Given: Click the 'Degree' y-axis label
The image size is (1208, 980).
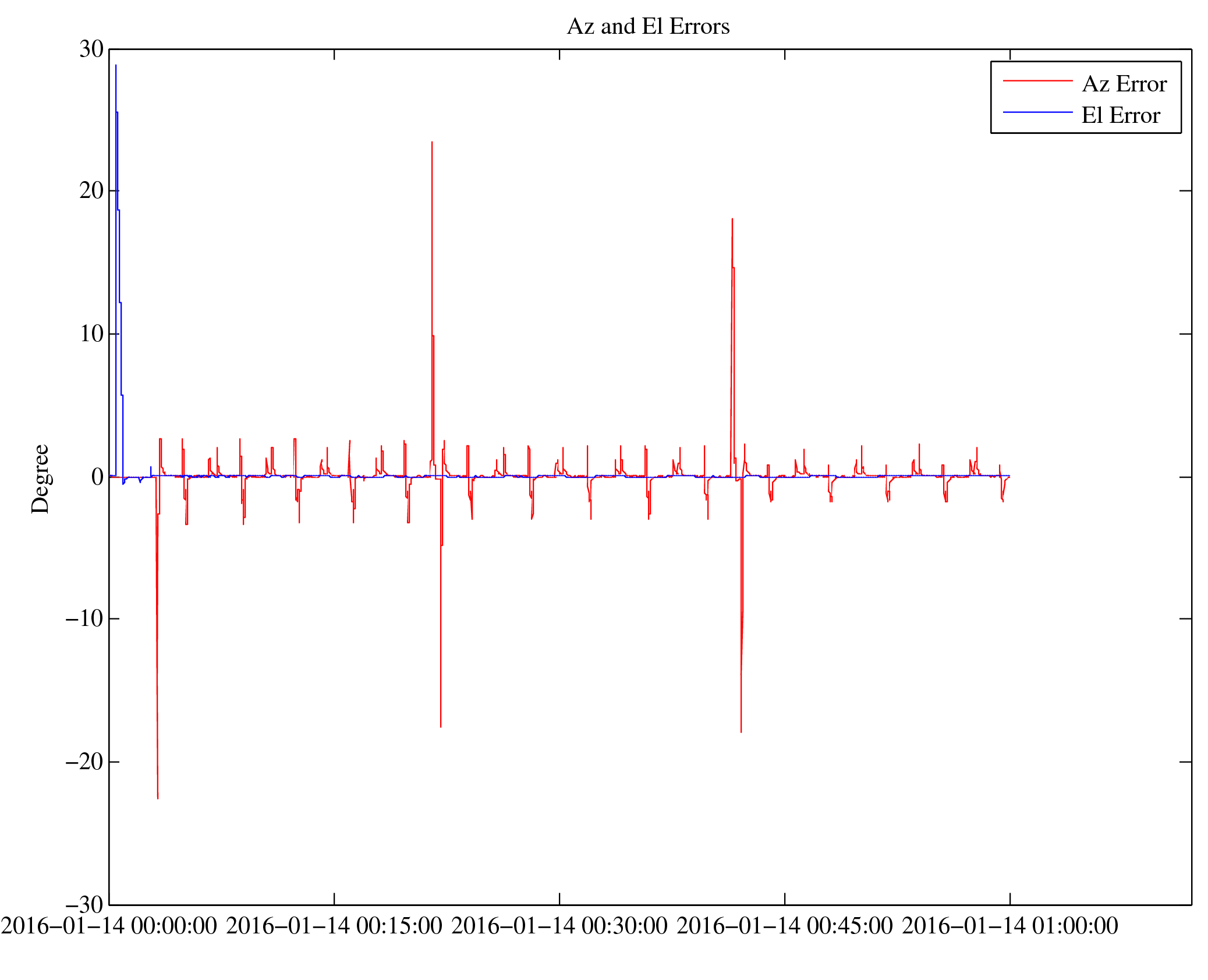Looking at the screenshot, I should click(40, 479).
